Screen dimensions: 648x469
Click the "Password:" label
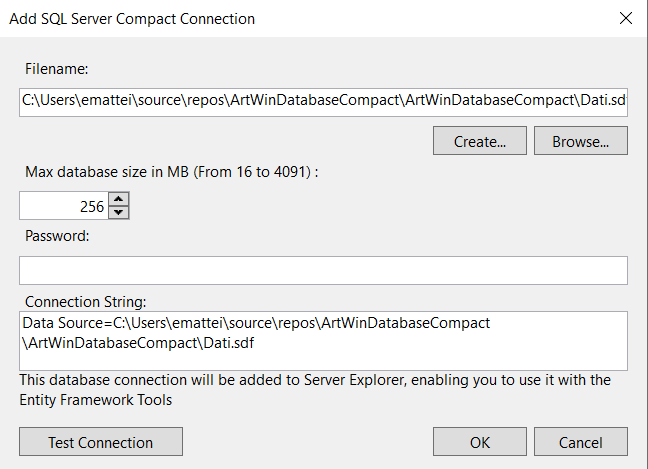(x=57, y=236)
